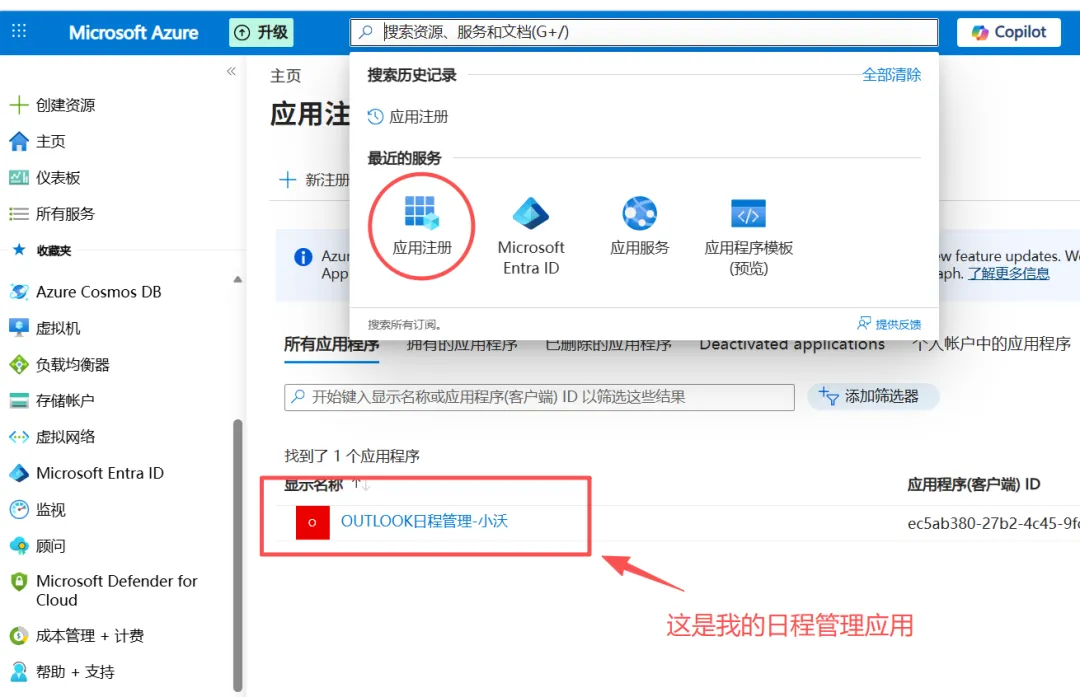Open 应用服务 recent service tile
The width and height of the screenshot is (1080, 697).
tap(639, 226)
